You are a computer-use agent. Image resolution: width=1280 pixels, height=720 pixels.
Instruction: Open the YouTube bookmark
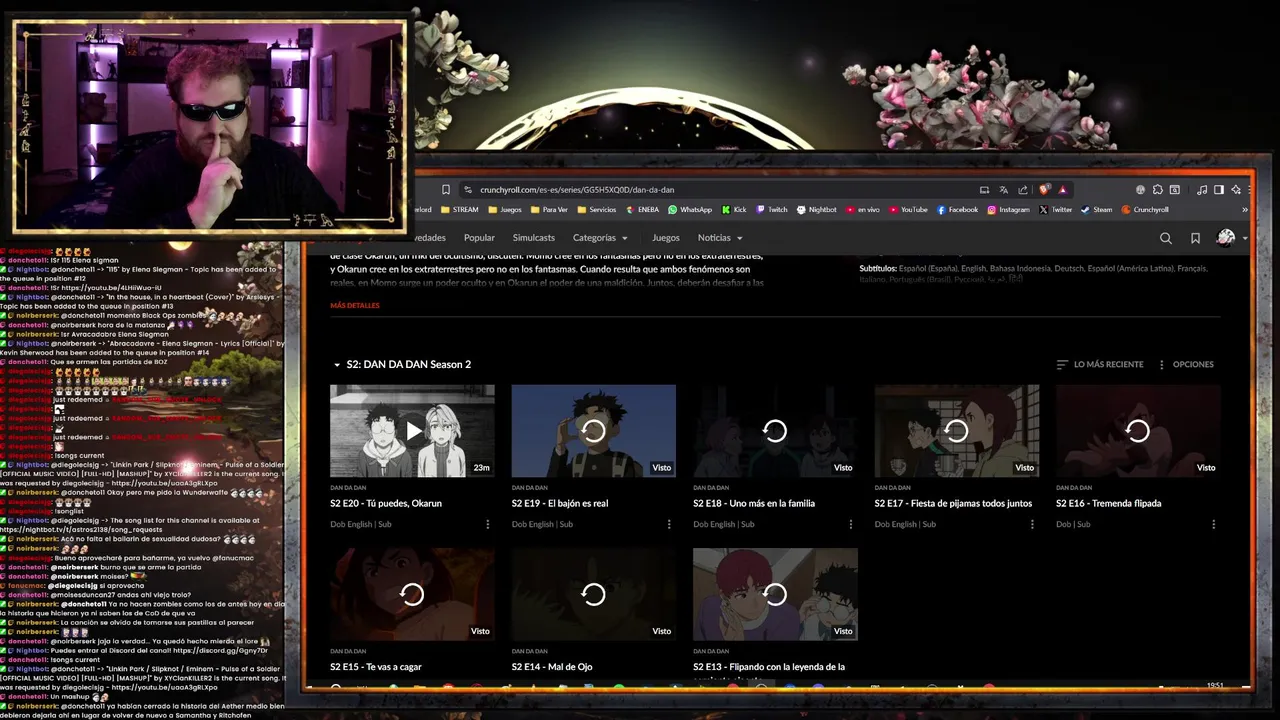click(x=908, y=210)
